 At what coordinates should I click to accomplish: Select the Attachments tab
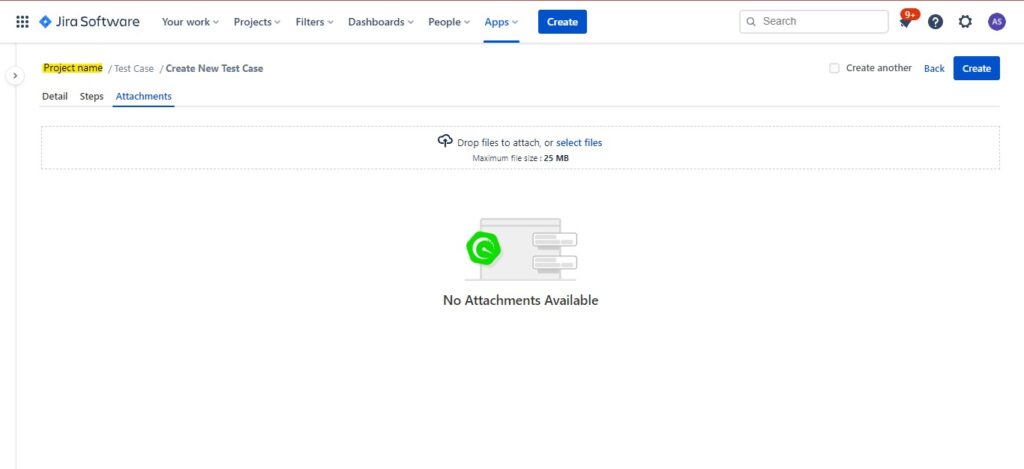(144, 96)
